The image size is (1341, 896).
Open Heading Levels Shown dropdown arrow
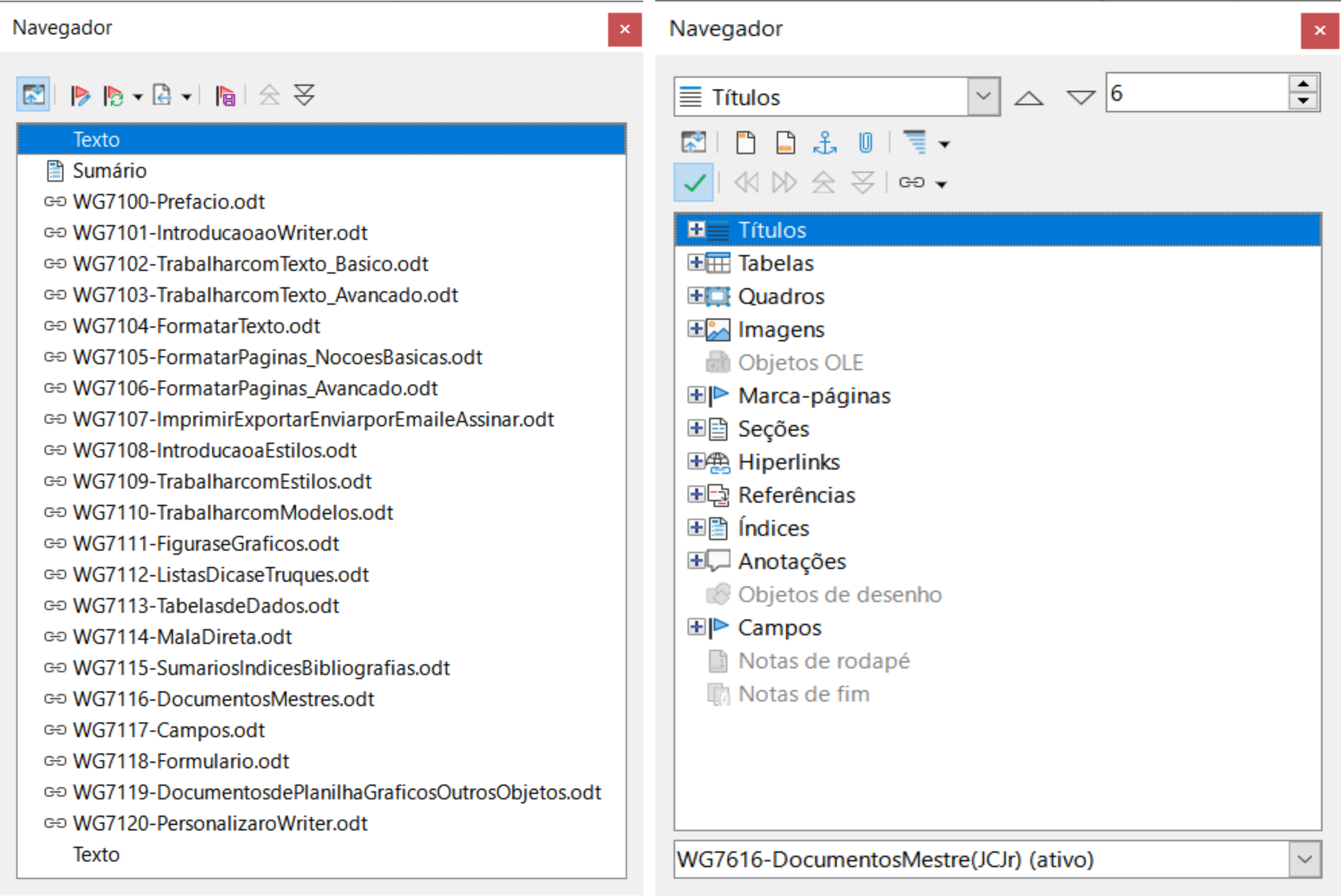(x=944, y=144)
